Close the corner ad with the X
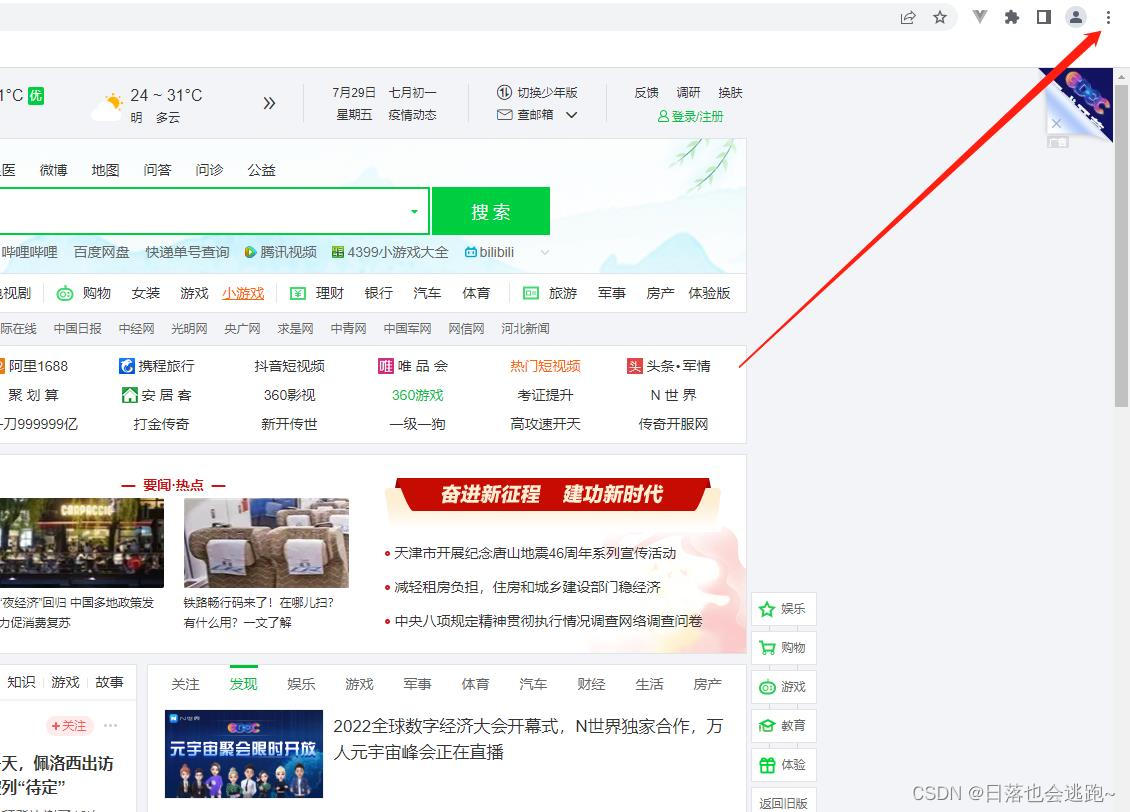This screenshot has height=812, width=1130. [1056, 123]
